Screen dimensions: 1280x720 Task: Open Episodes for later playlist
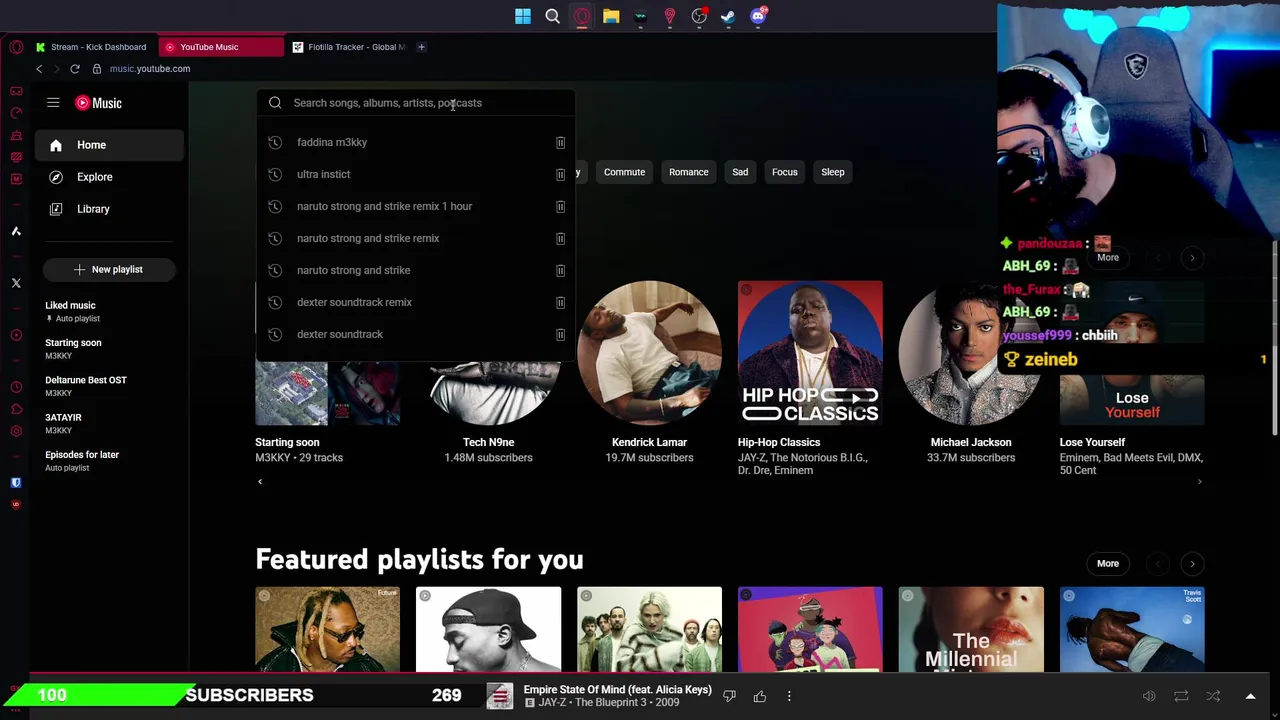[110, 461]
